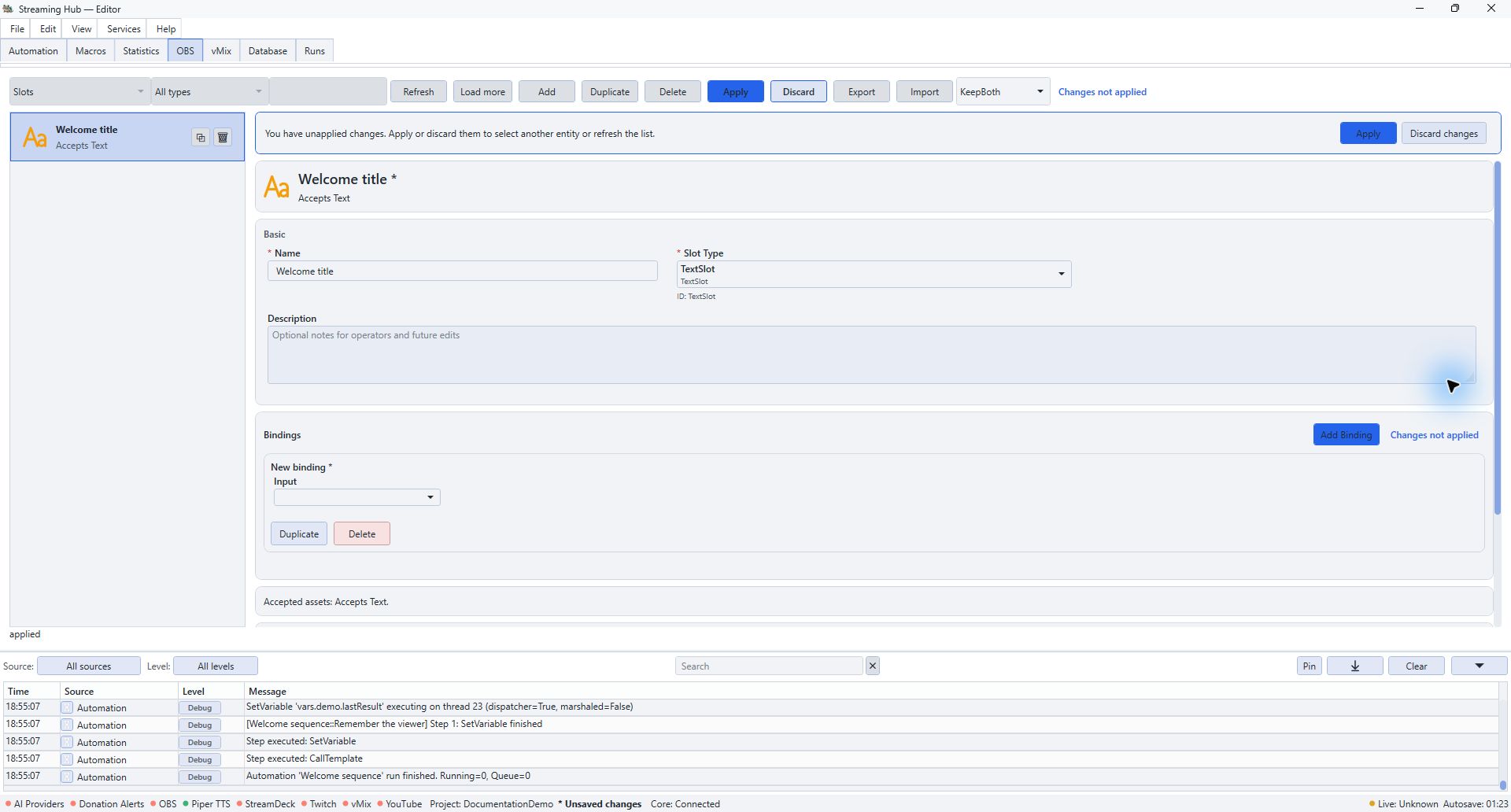The image size is (1511, 812).
Task: Click into the Description text area
Action: [x=871, y=355]
